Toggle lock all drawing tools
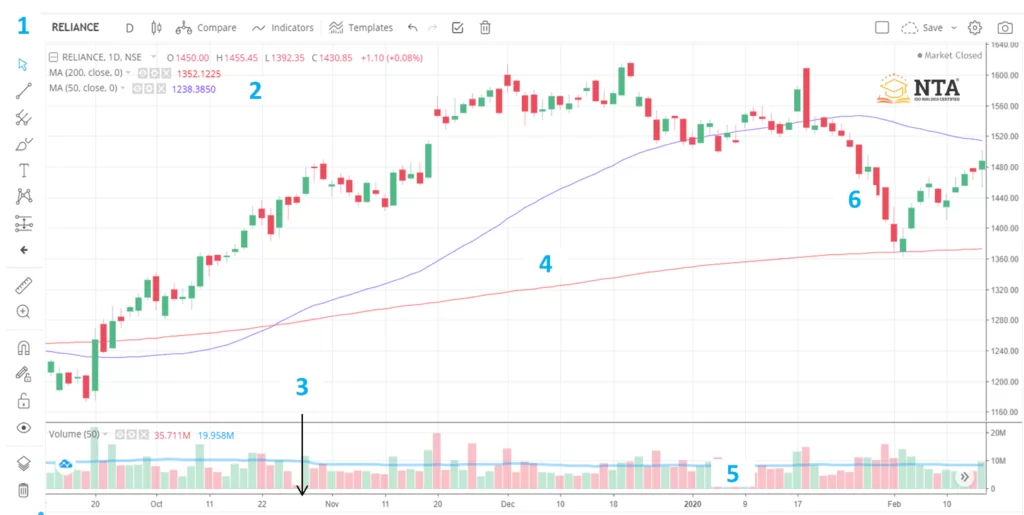Screen dimensions: 1024x515 [24, 401]
